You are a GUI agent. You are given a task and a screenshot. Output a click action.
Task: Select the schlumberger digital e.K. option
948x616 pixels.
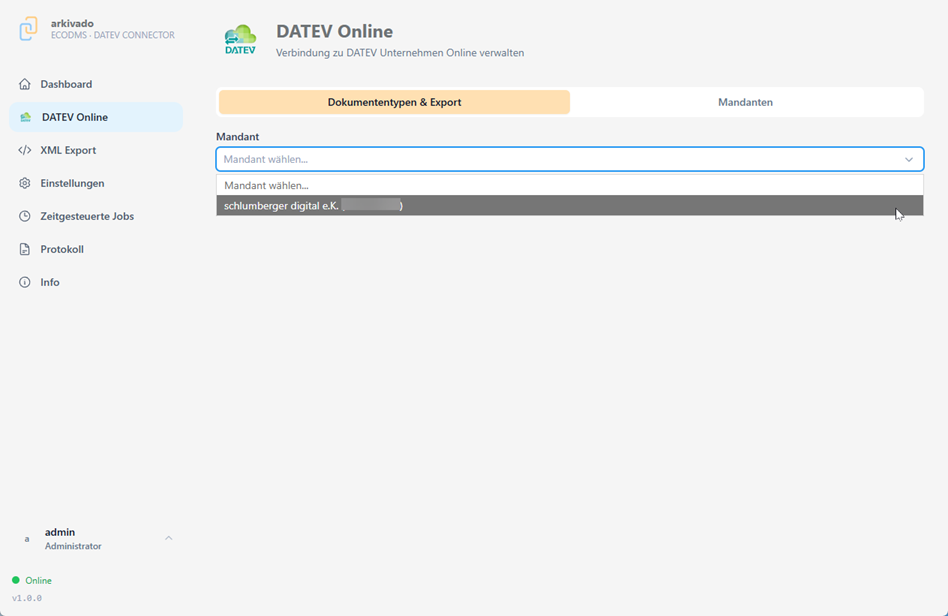(x=570, y=206)
